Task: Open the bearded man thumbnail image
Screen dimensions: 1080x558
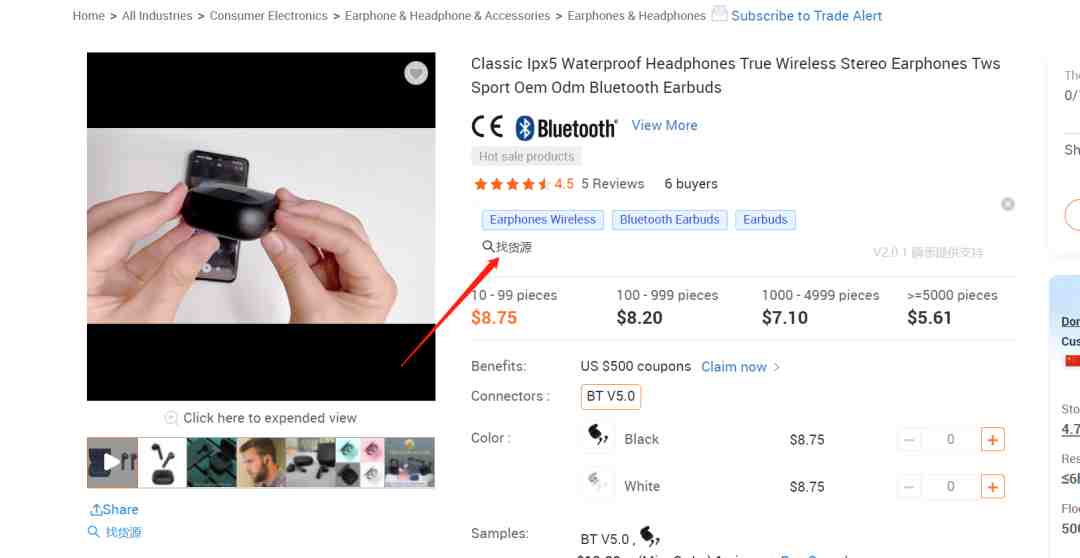Action: click(261, 462)
